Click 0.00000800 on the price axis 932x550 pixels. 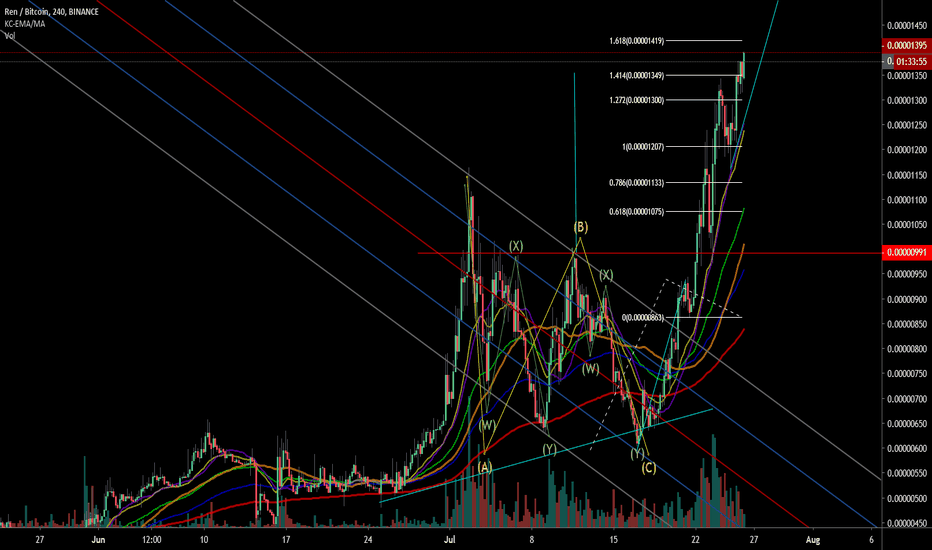pyautogui.click(x=906, y=349)
